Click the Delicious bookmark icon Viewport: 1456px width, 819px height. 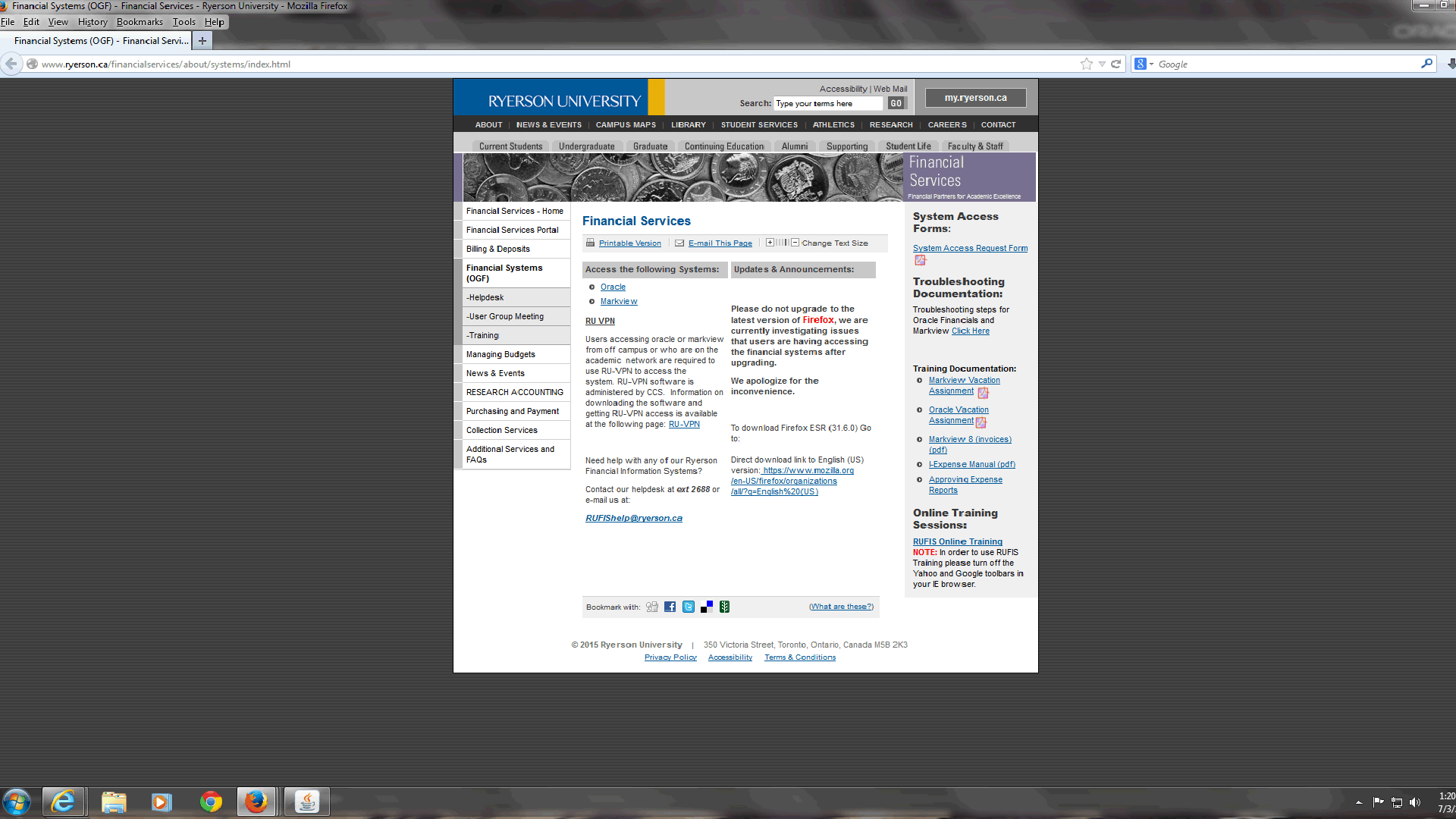point(707,607)
